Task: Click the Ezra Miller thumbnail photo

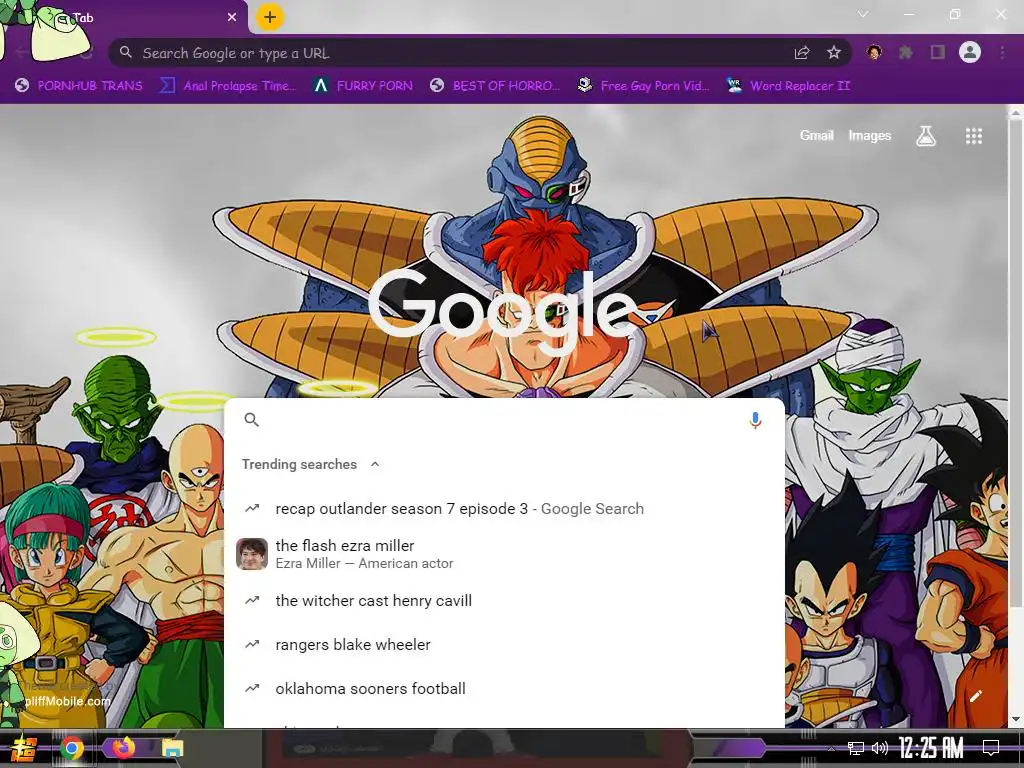Action: (x=252, y=554)
